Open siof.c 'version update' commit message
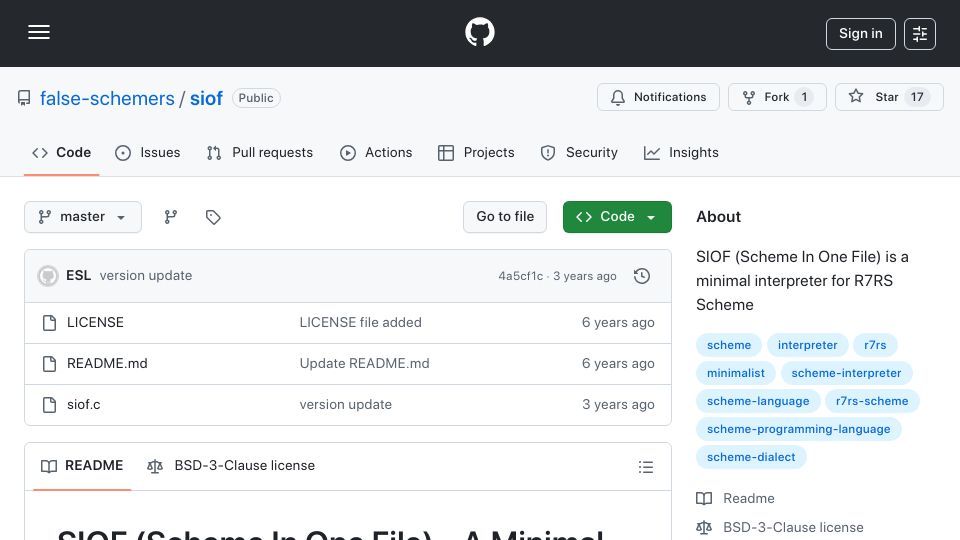This screenshot has width=960, height=540. pyautogui.click(x=345, y=405)
